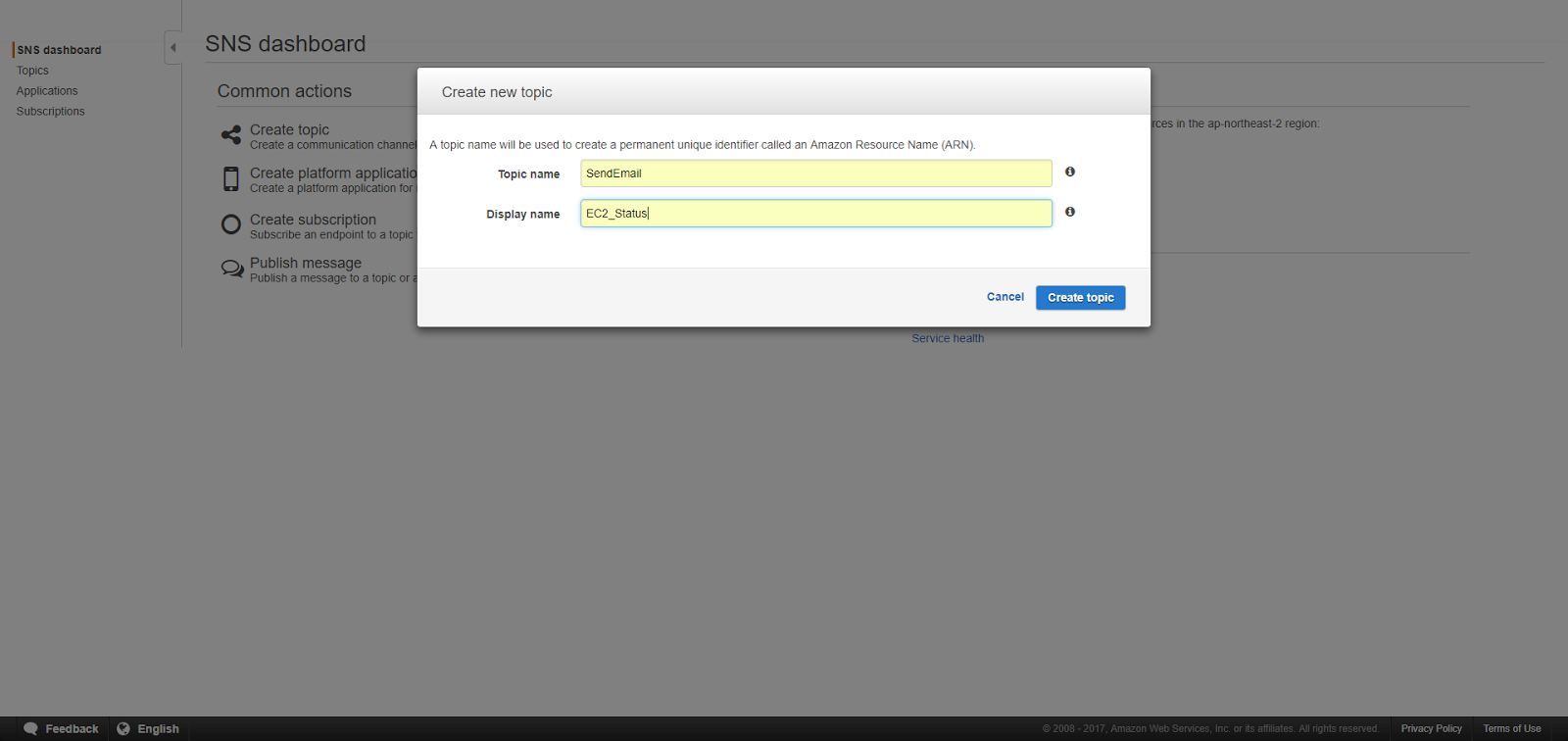Click the Feedback button in footer
Screen dimensions: 1568x741
click(x=61, y=728)
